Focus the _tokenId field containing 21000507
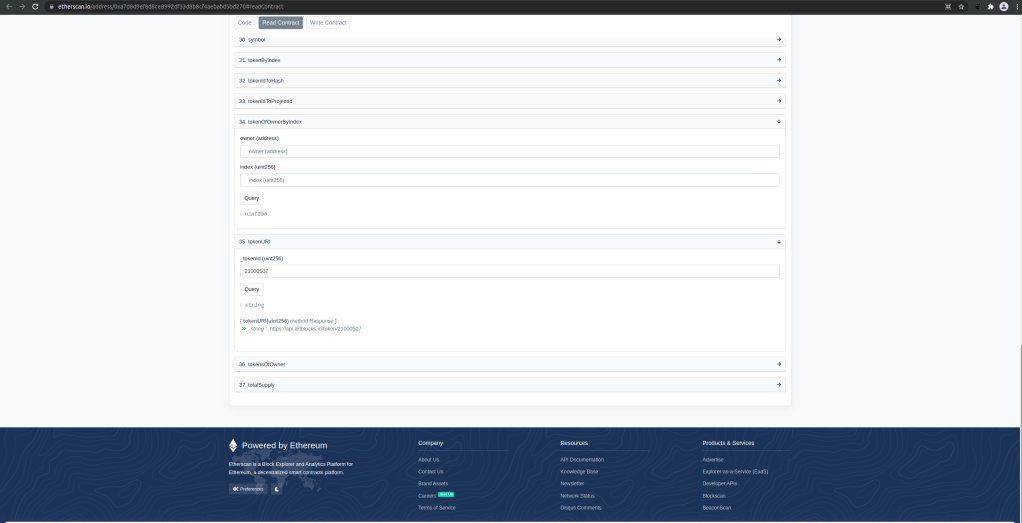The image size is (1022, 523). [509, 271]
